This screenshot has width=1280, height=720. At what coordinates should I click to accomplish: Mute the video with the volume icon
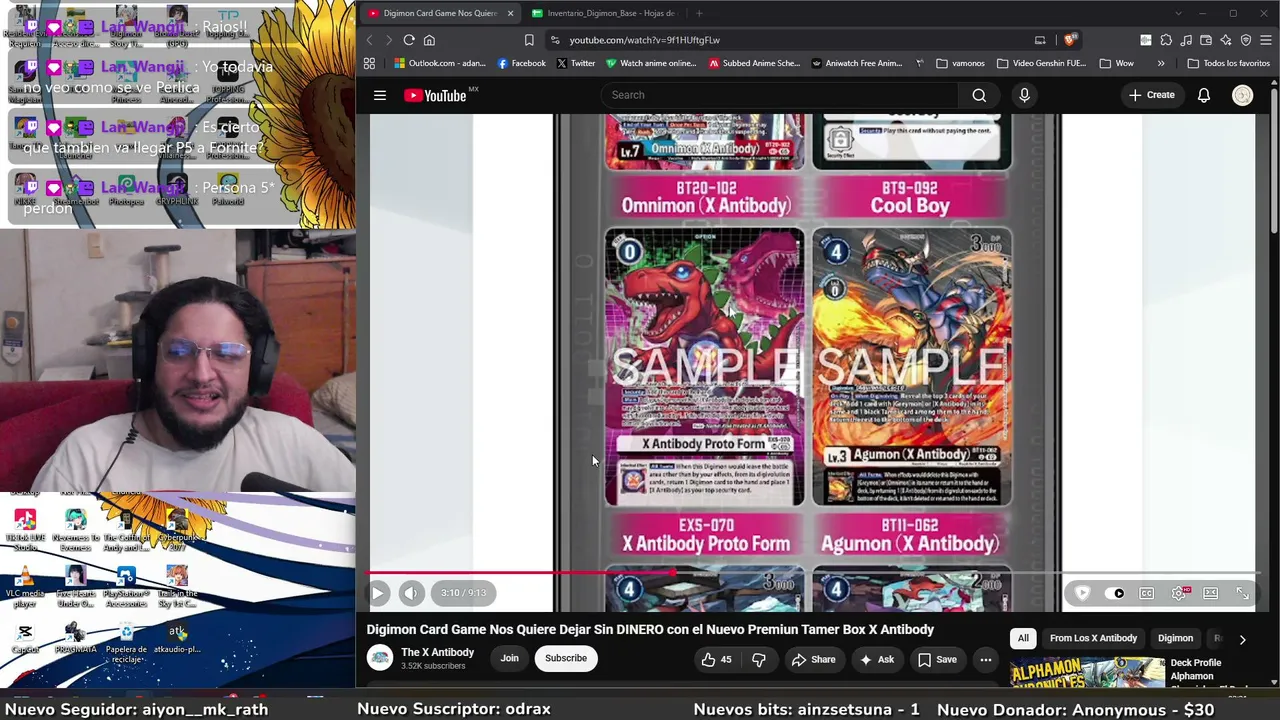click(411, 593)
